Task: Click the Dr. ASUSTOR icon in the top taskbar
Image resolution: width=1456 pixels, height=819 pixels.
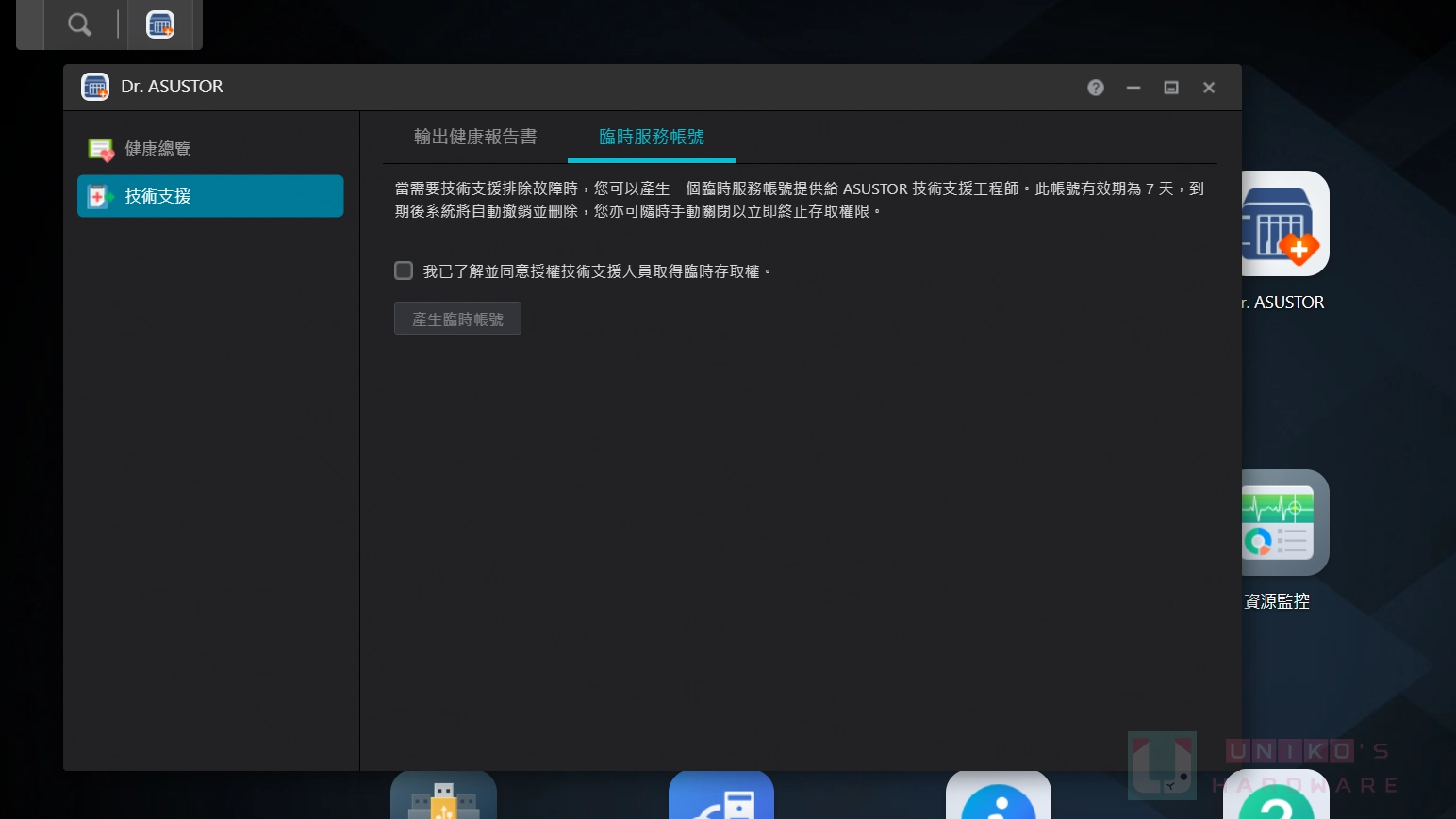Action: (x=160, y=25)
